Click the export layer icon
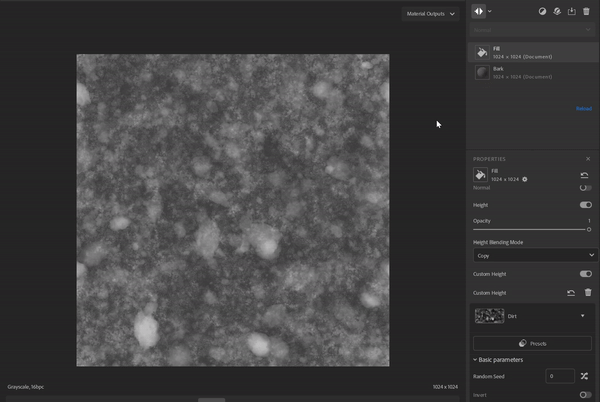 [571, 12]
